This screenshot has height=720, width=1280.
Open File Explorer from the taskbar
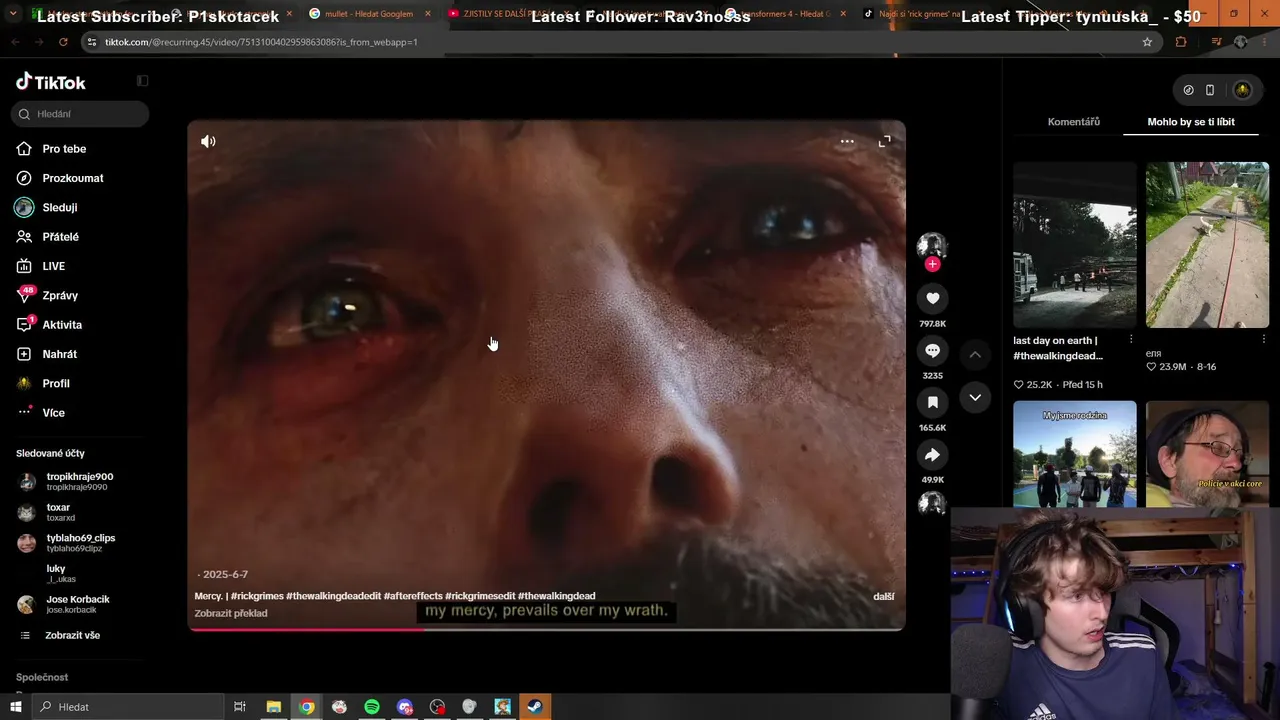273,707
